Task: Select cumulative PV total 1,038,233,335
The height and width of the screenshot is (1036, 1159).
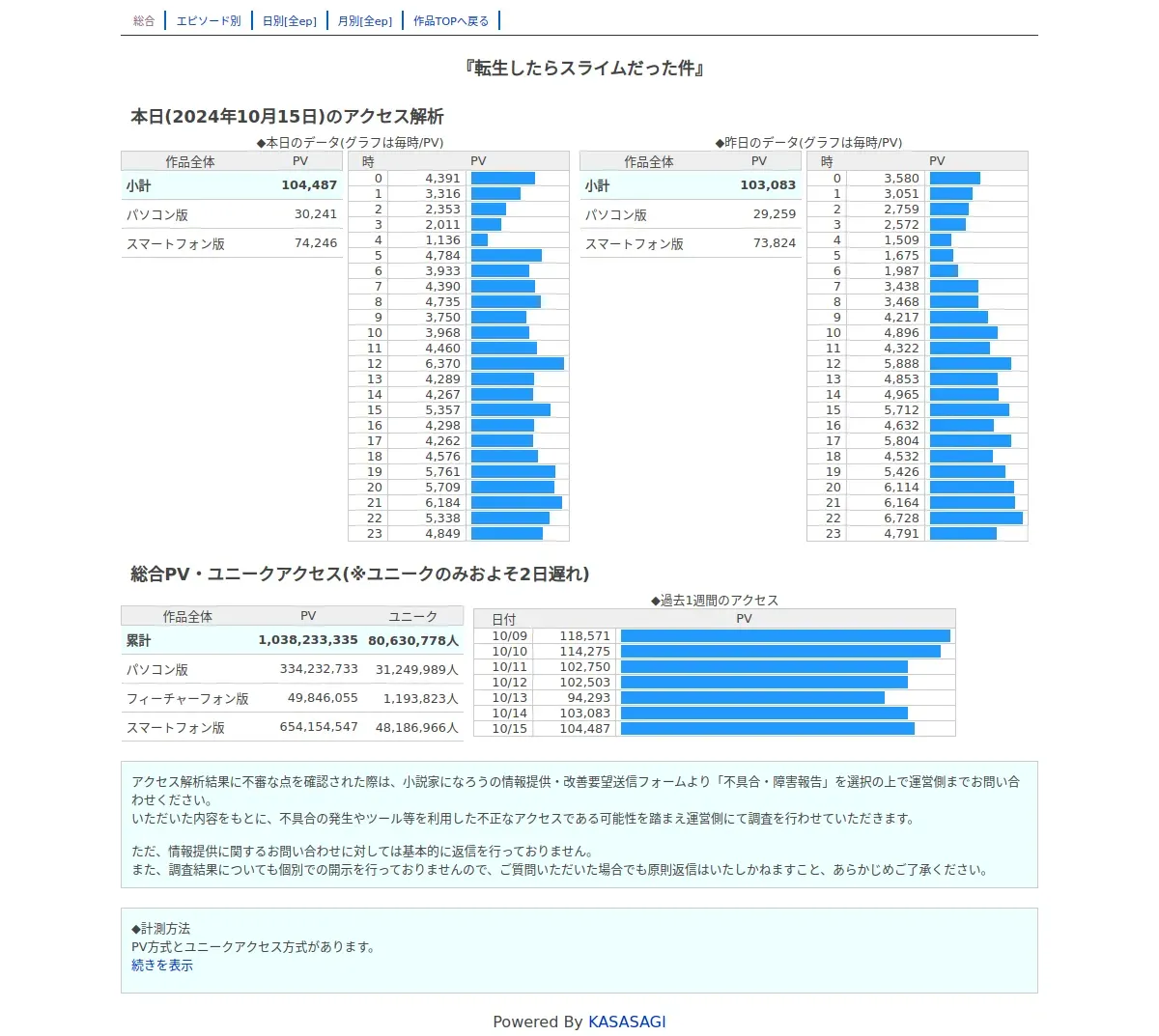Action: click(x=308, y=640)
